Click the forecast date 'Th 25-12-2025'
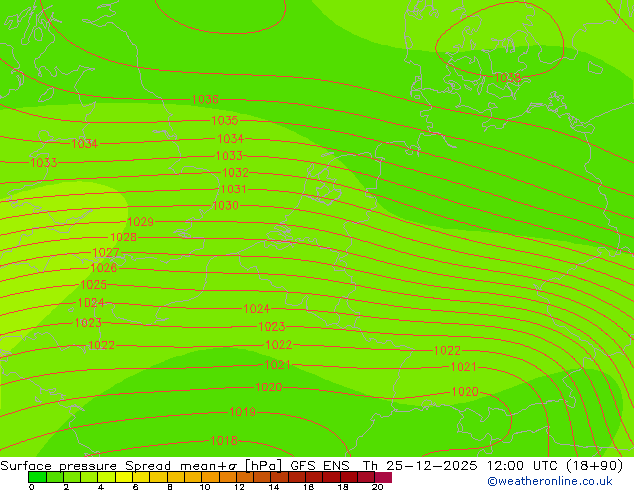The image size is (634, 490). pyautogui.click(x=420, y=466)
